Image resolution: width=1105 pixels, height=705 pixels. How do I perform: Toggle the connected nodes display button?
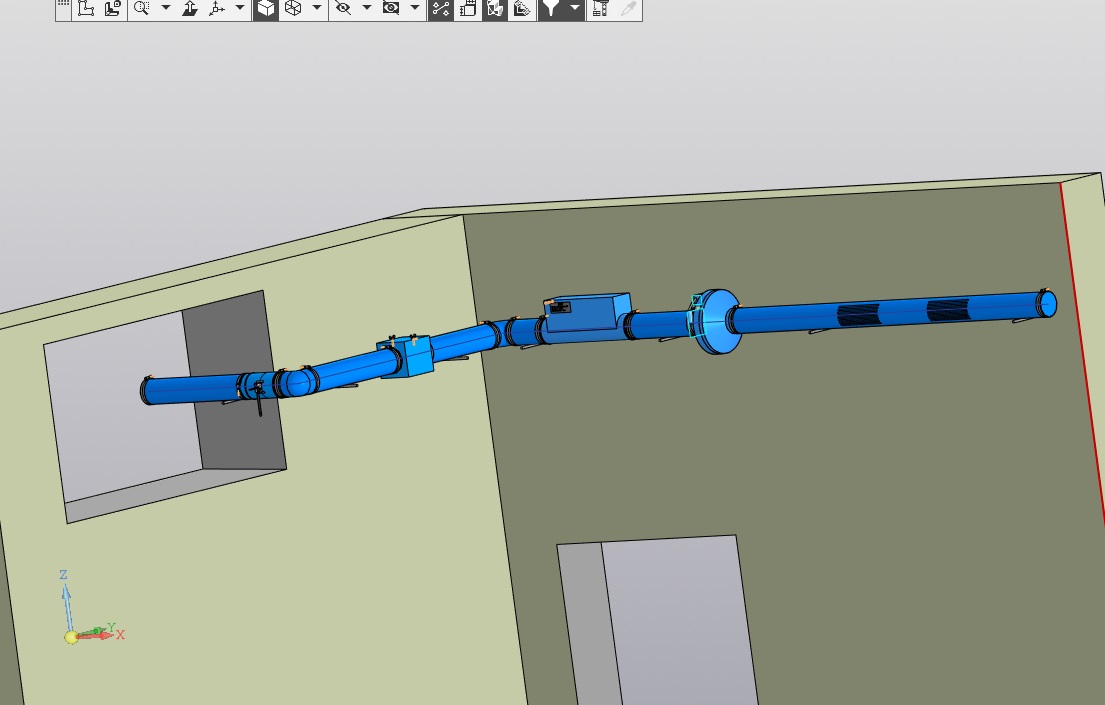click(440, 8)
